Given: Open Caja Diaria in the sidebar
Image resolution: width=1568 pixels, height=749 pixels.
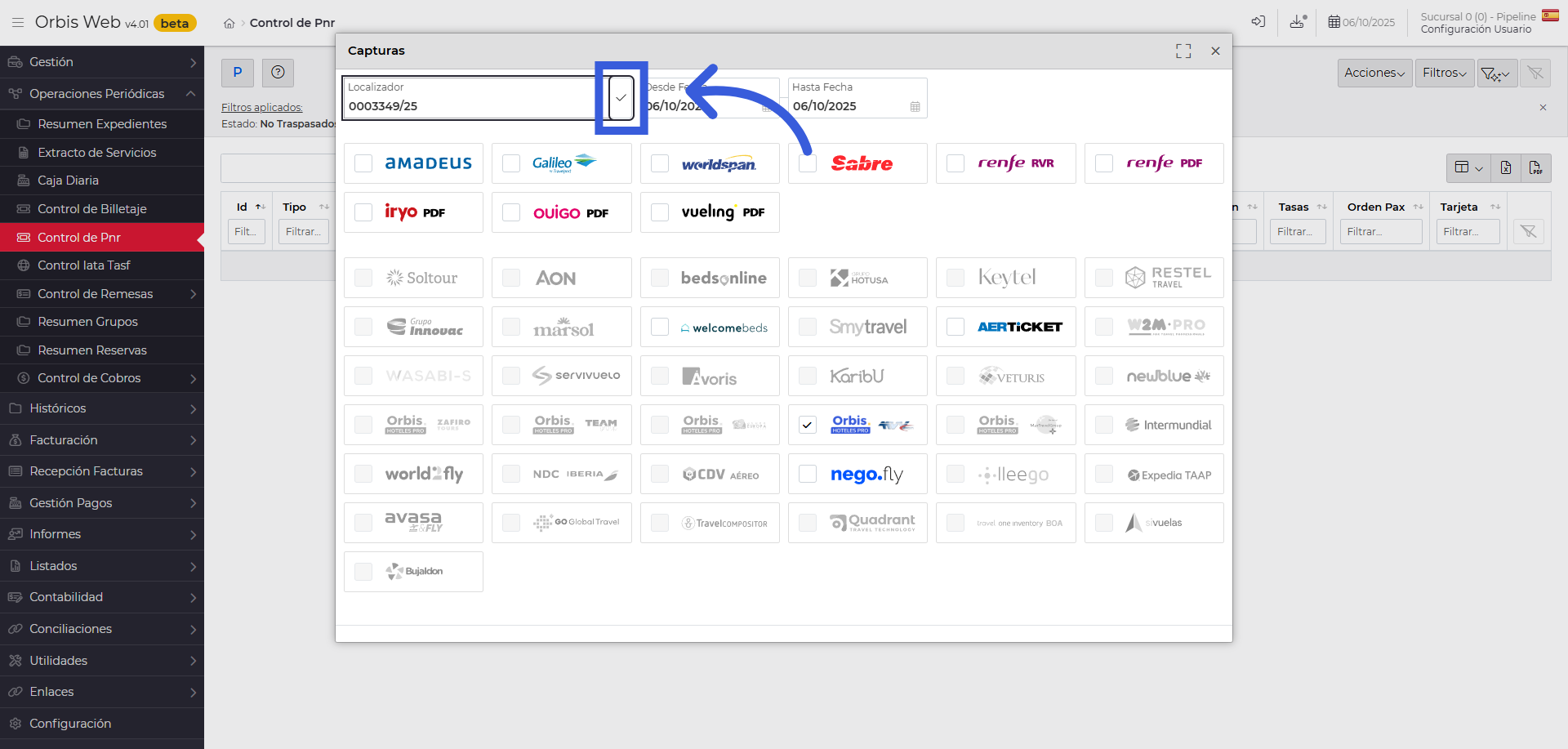Looking at the screenshot, I should (x=102, y=181).
